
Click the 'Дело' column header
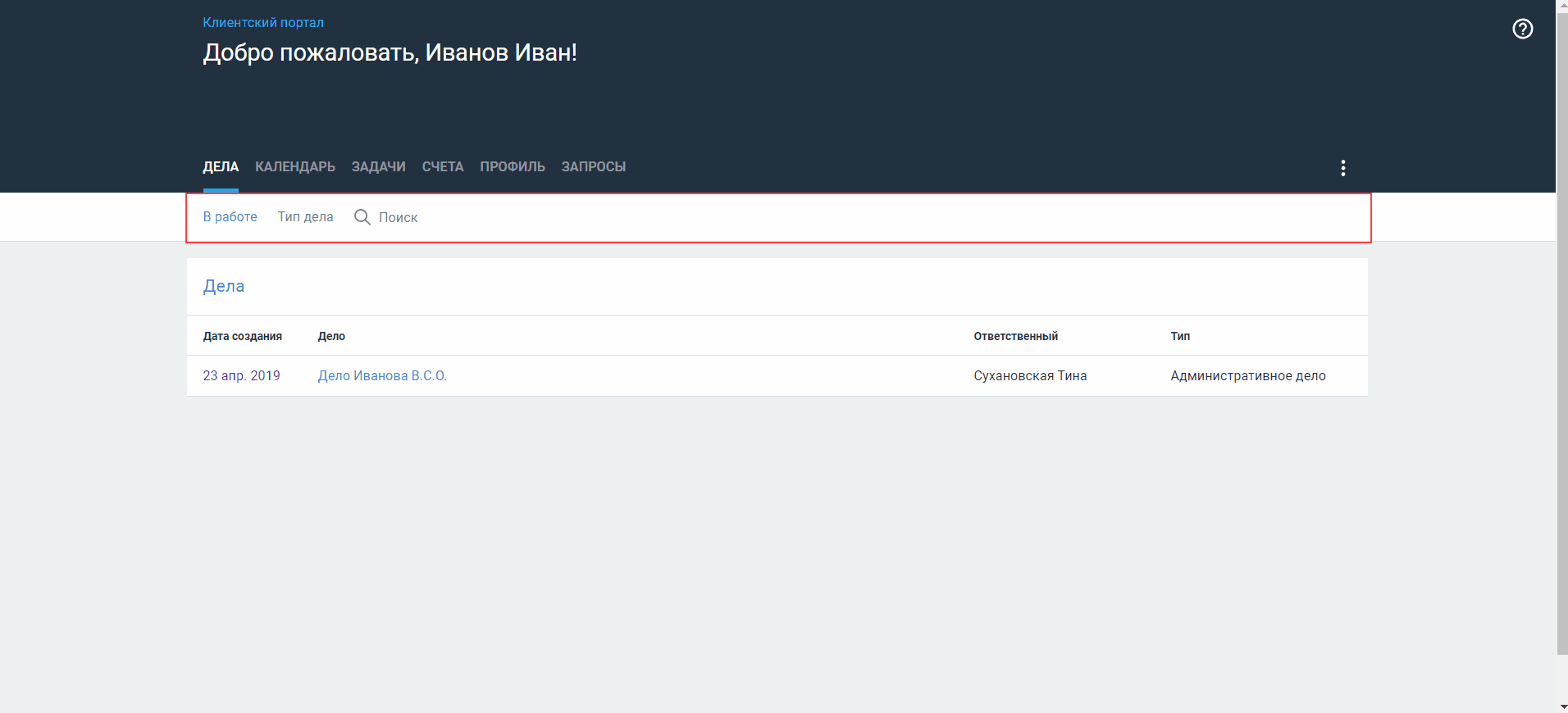tap(331, 337)
